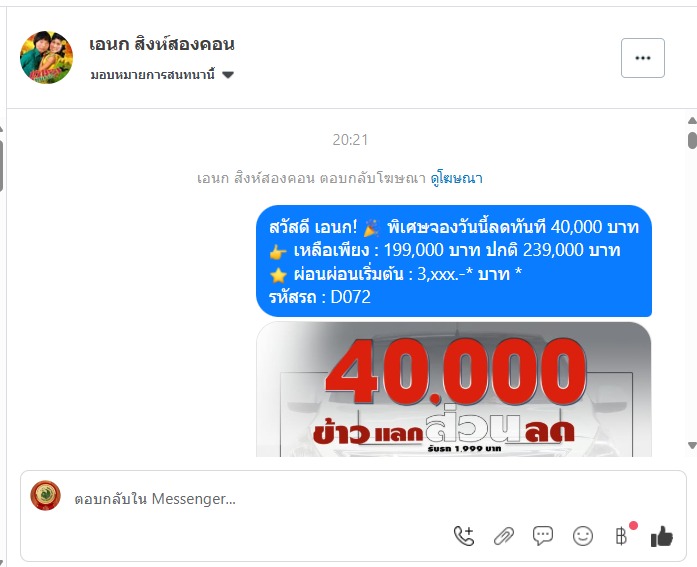Send a thumbs-up like
The width and height of the screenshot is (697, 567).
tap(661, 536)
